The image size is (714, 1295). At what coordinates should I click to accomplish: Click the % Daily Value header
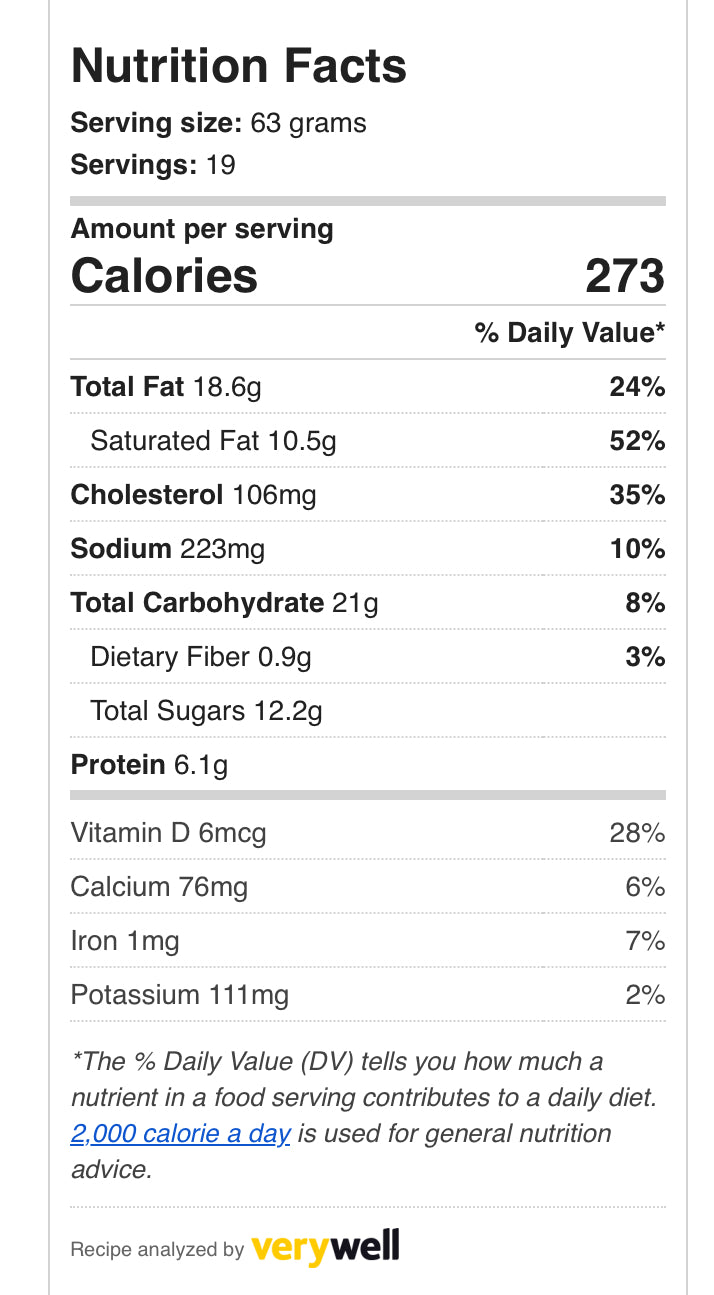[x=570, y=333]
